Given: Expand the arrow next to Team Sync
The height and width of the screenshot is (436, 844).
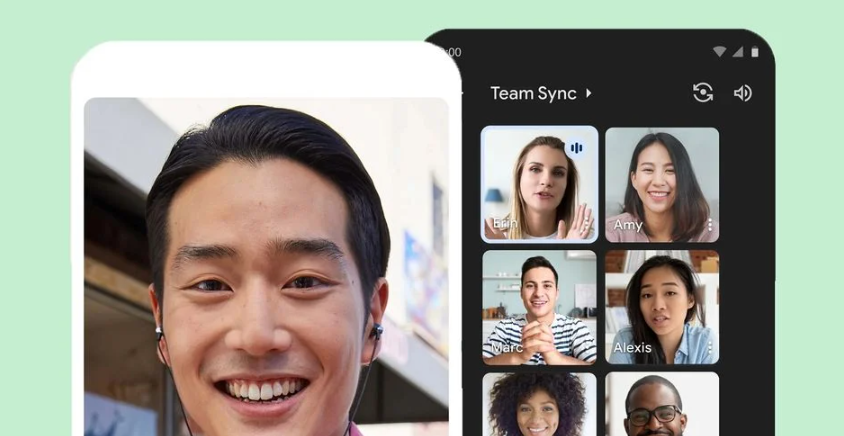Looking at the screenshot, I should pyautogui.click(x=589, y=93).
